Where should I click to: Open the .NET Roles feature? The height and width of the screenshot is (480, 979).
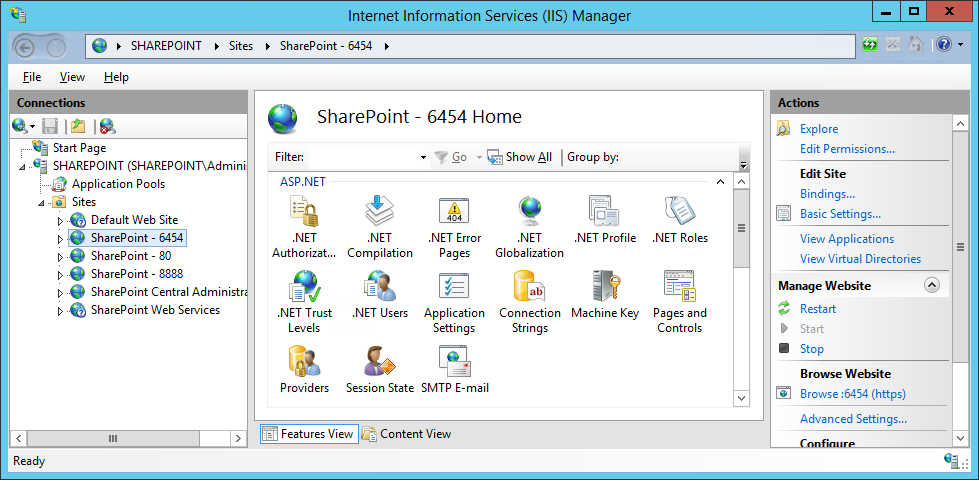tap(679, 220)
